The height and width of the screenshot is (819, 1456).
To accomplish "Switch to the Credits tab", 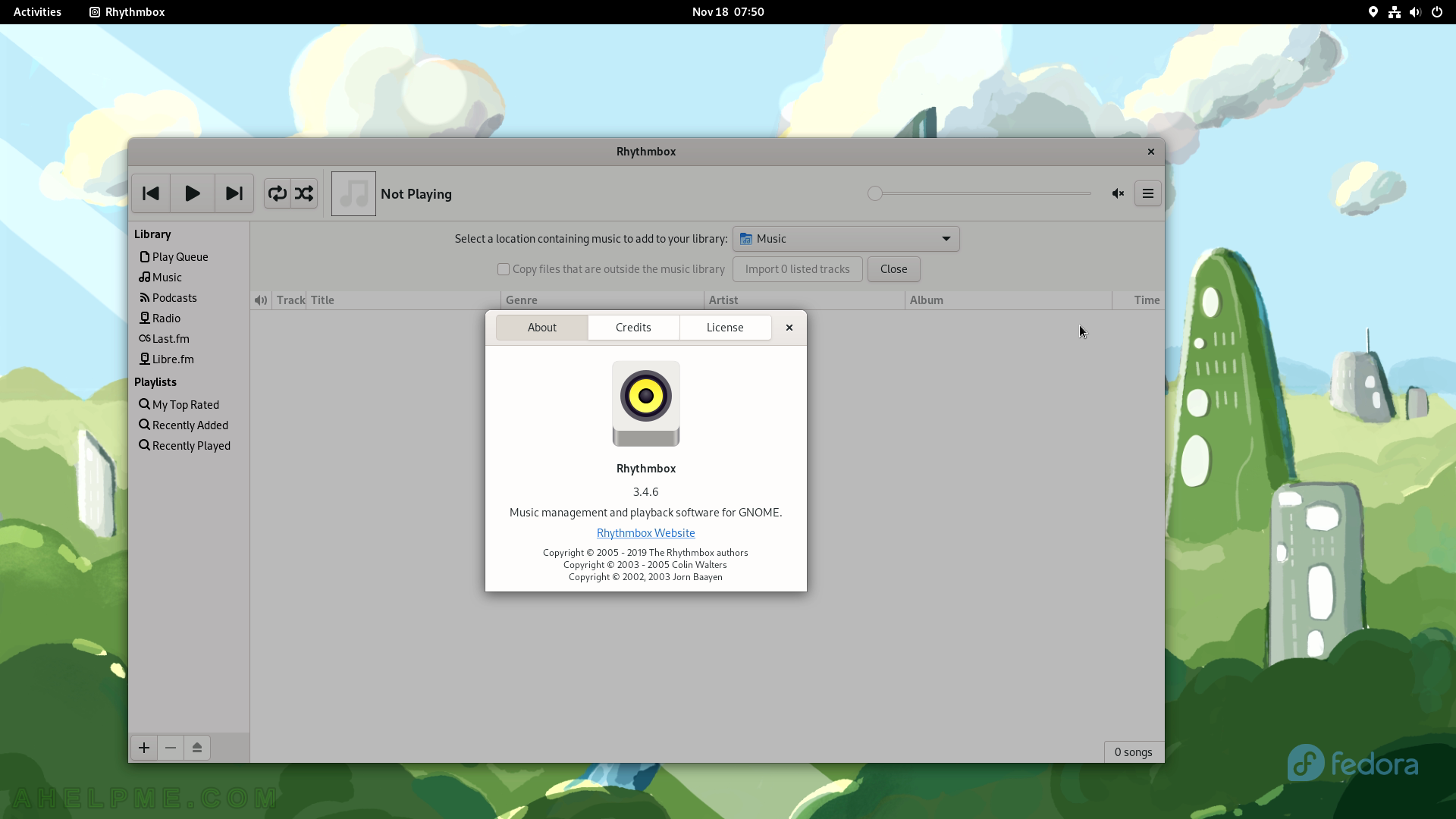I will pyautogui.click(x=633, y=328).
